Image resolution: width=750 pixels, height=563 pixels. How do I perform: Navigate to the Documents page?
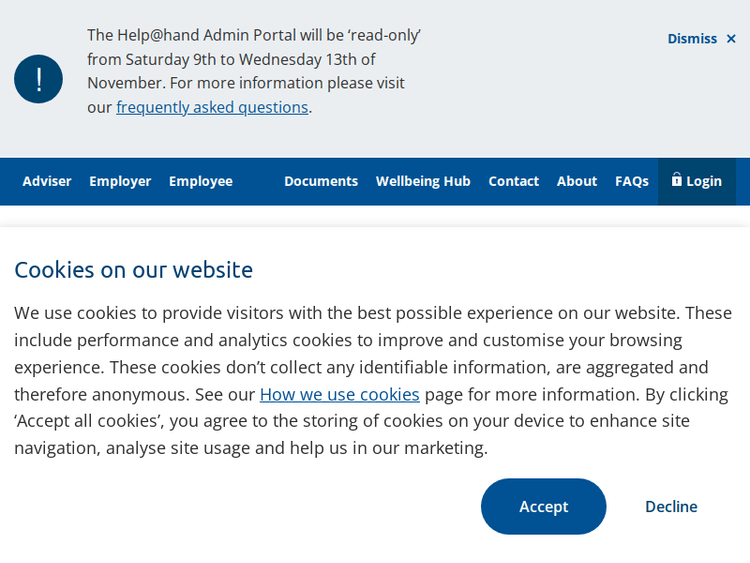point(321,181)
